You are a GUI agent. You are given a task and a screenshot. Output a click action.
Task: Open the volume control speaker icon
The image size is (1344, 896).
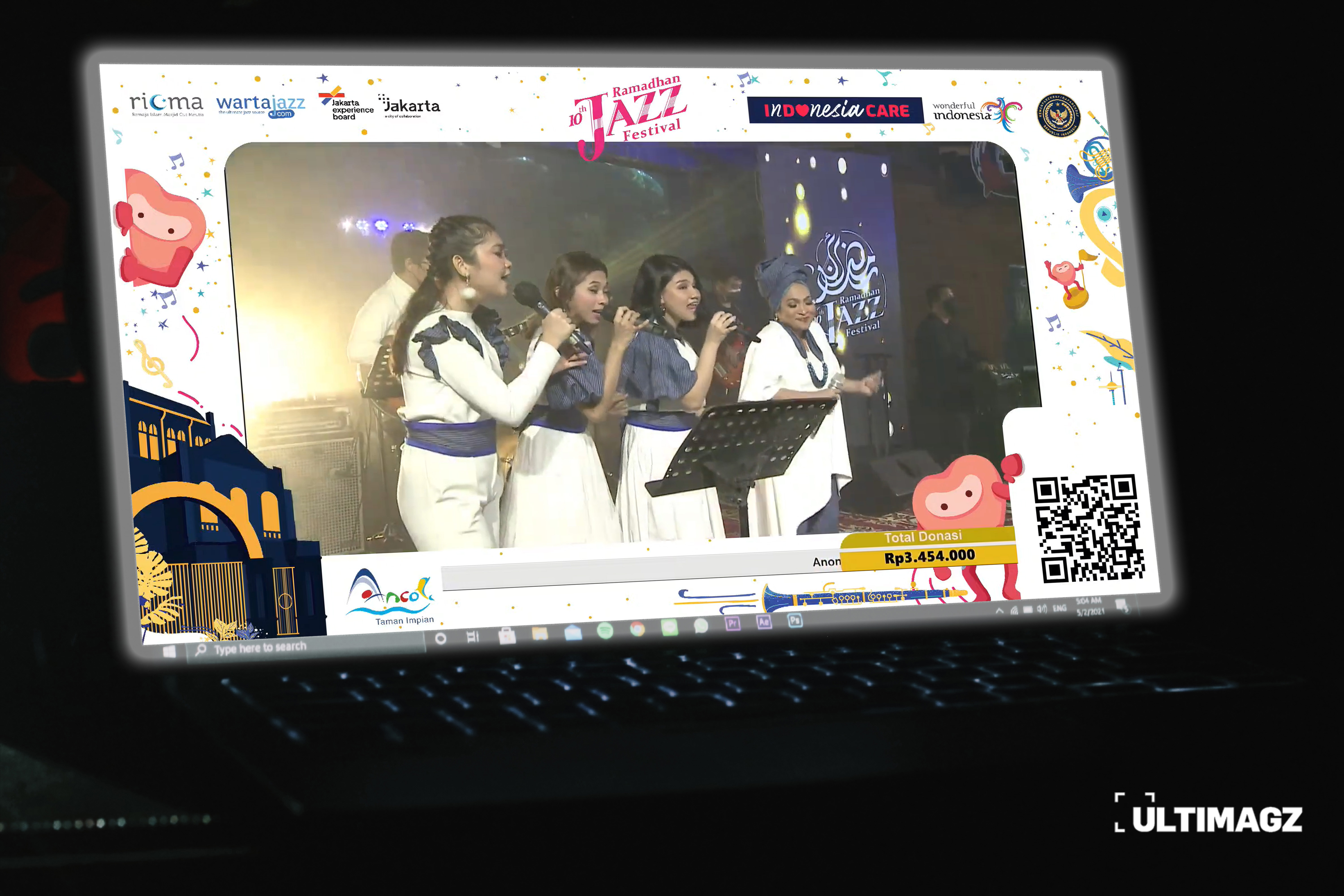tap(1042, 609)
